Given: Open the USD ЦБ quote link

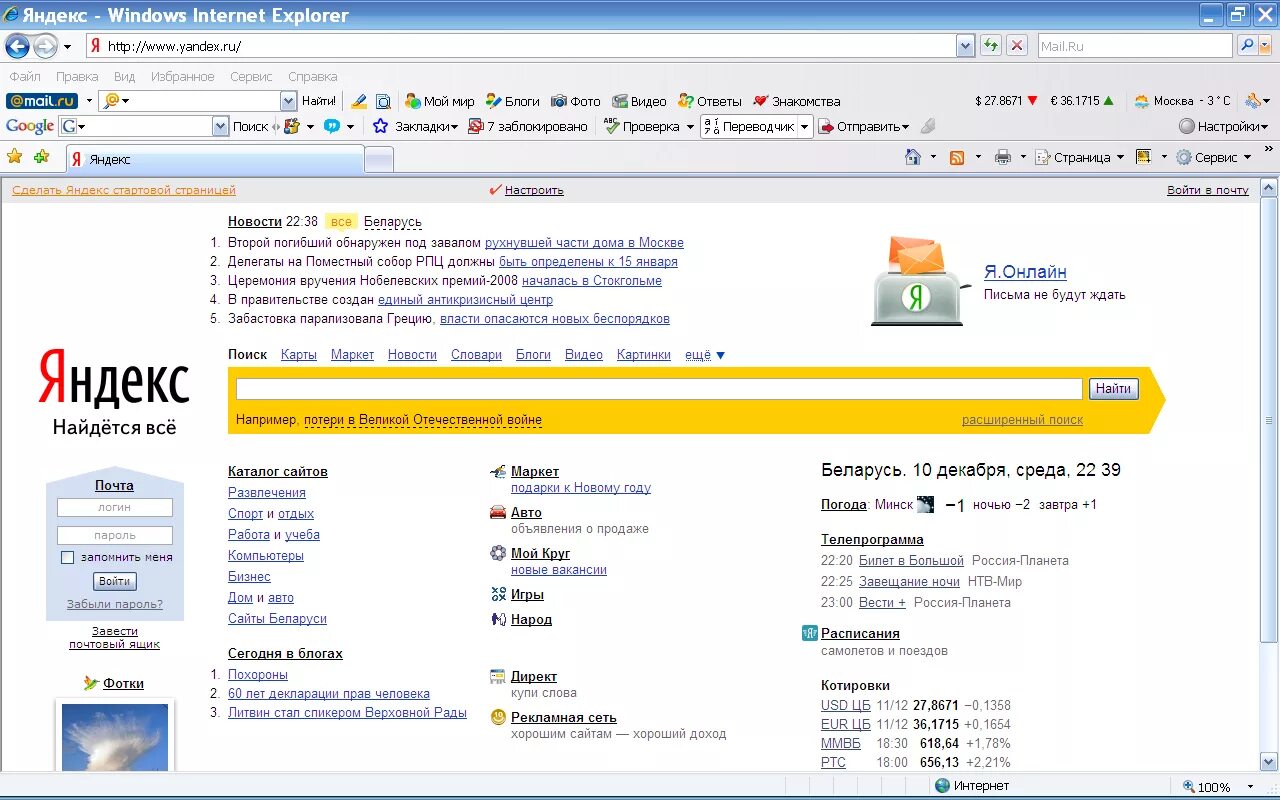Looking at the screenshot, I should click(x=846, y=706).
